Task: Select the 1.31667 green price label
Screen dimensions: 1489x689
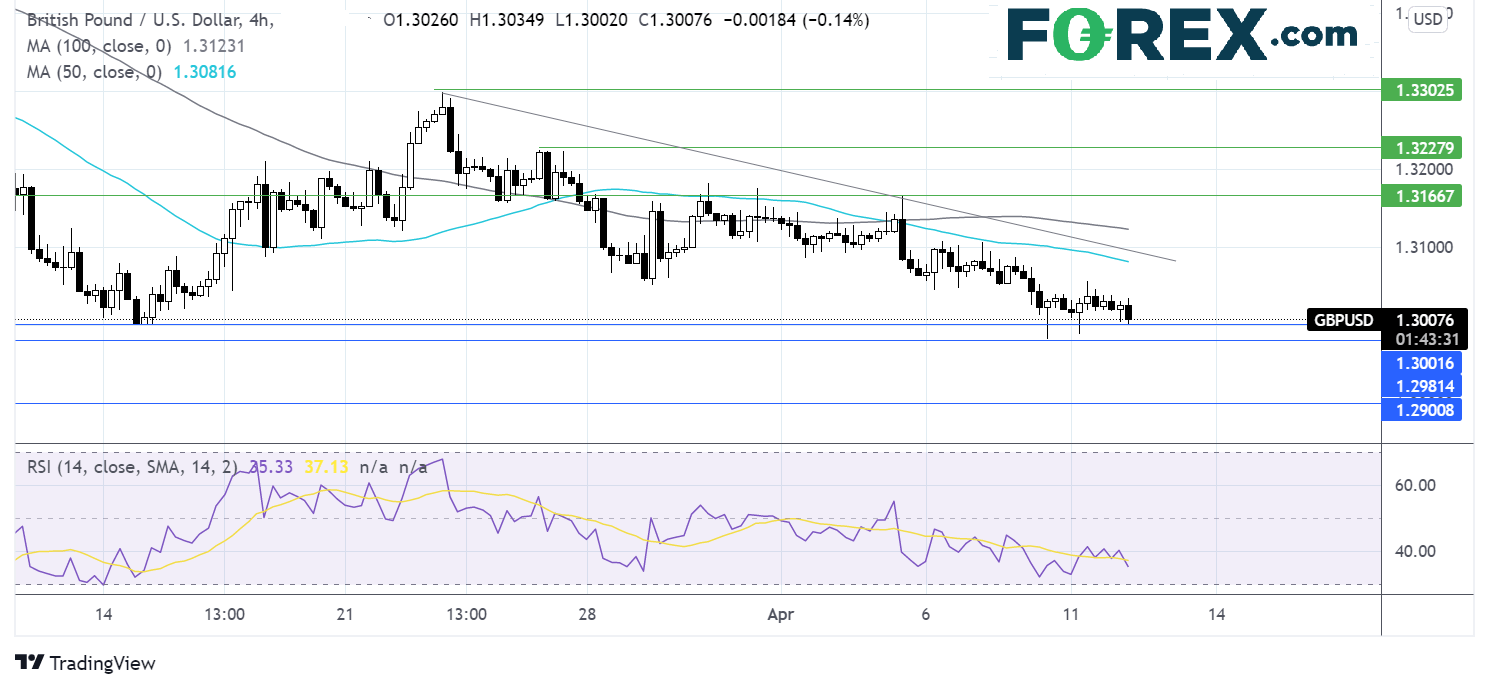Action: [1420, 196]
